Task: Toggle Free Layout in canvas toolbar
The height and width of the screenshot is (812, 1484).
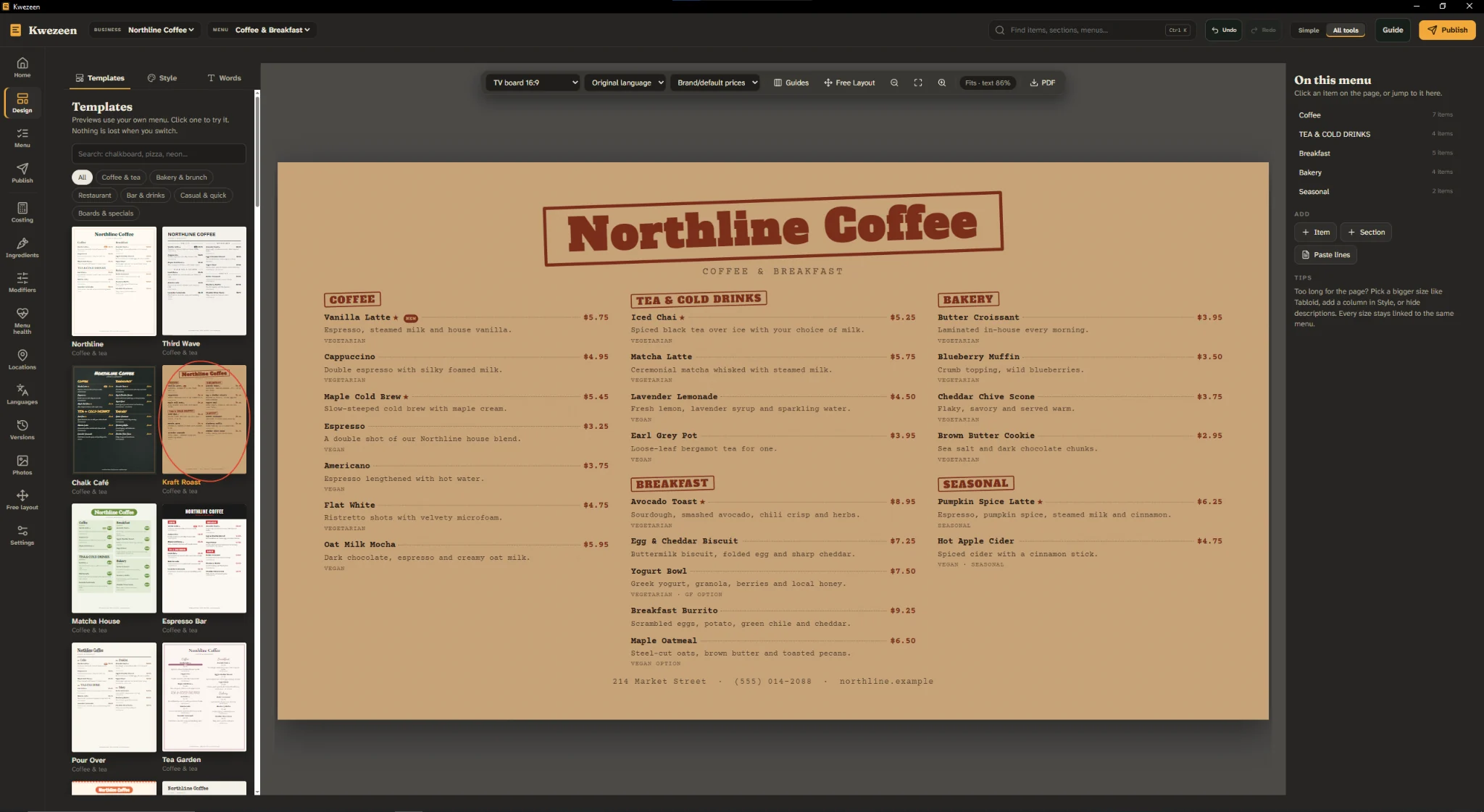Action: pos(849,83)
